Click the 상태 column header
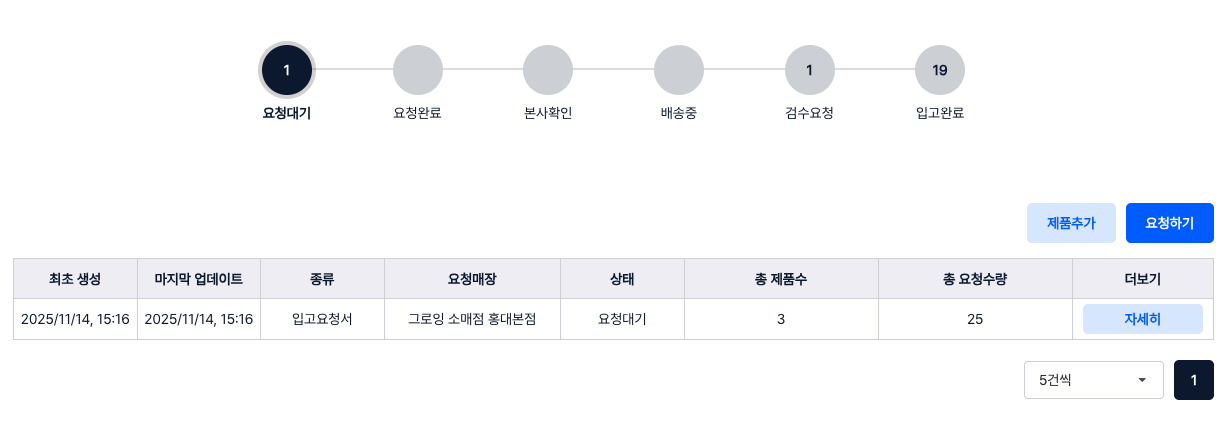Viewport: 1230px width, 429px height. [x=622, y=279]
